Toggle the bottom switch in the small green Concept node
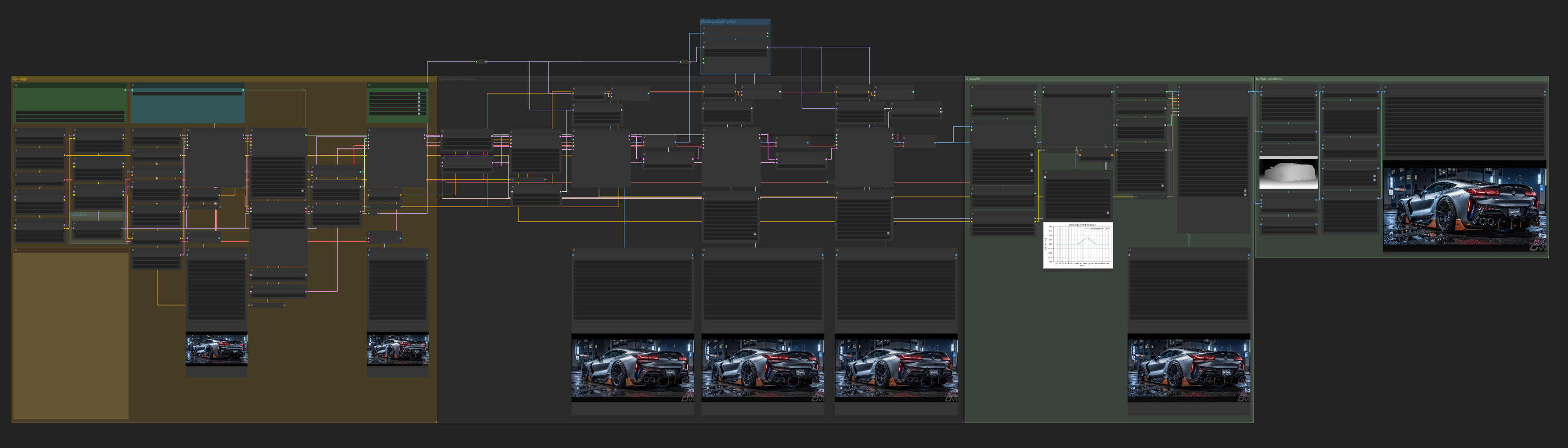 419,114
